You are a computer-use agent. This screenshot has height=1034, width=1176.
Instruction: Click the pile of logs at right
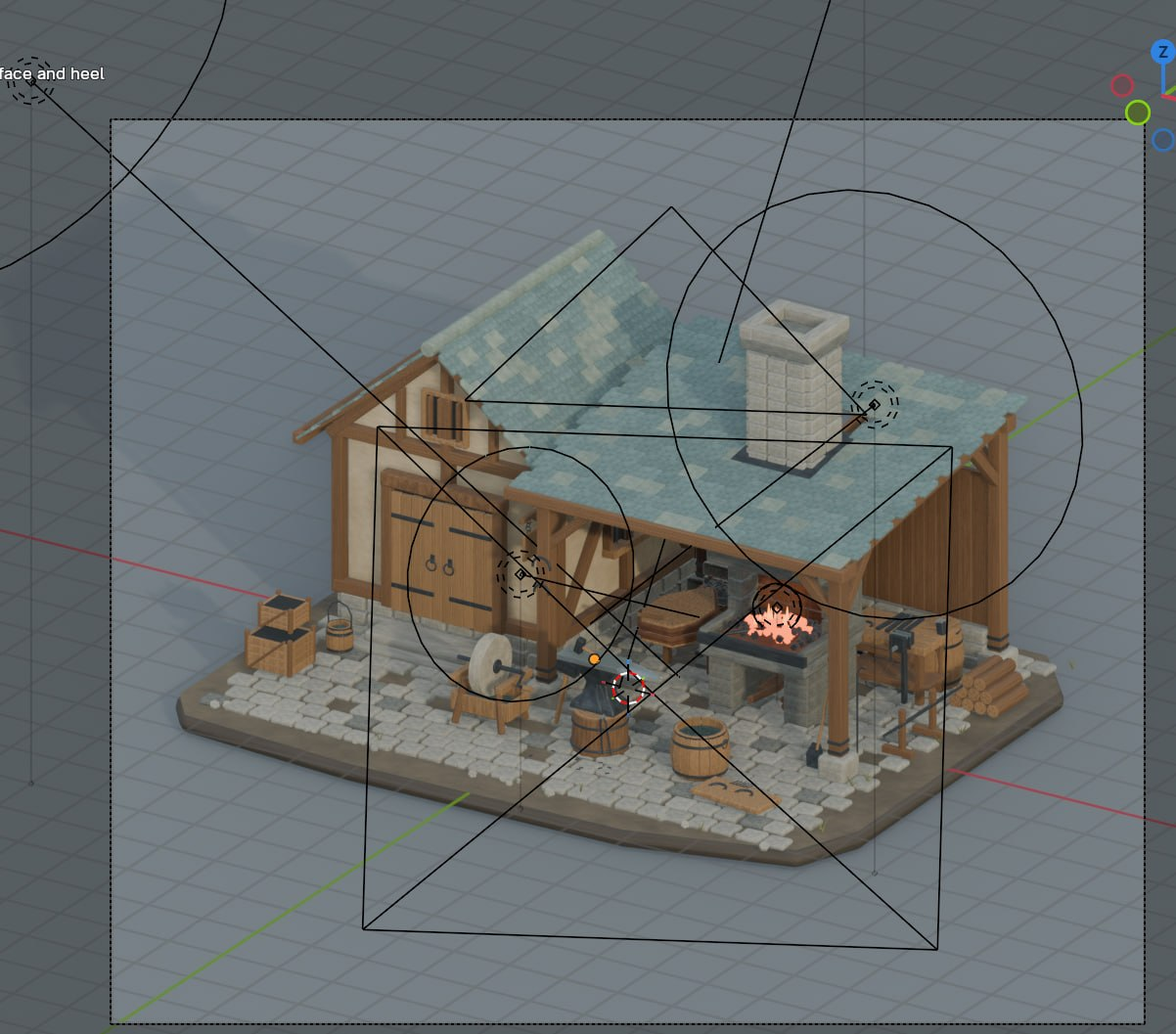tap(990, 685)
